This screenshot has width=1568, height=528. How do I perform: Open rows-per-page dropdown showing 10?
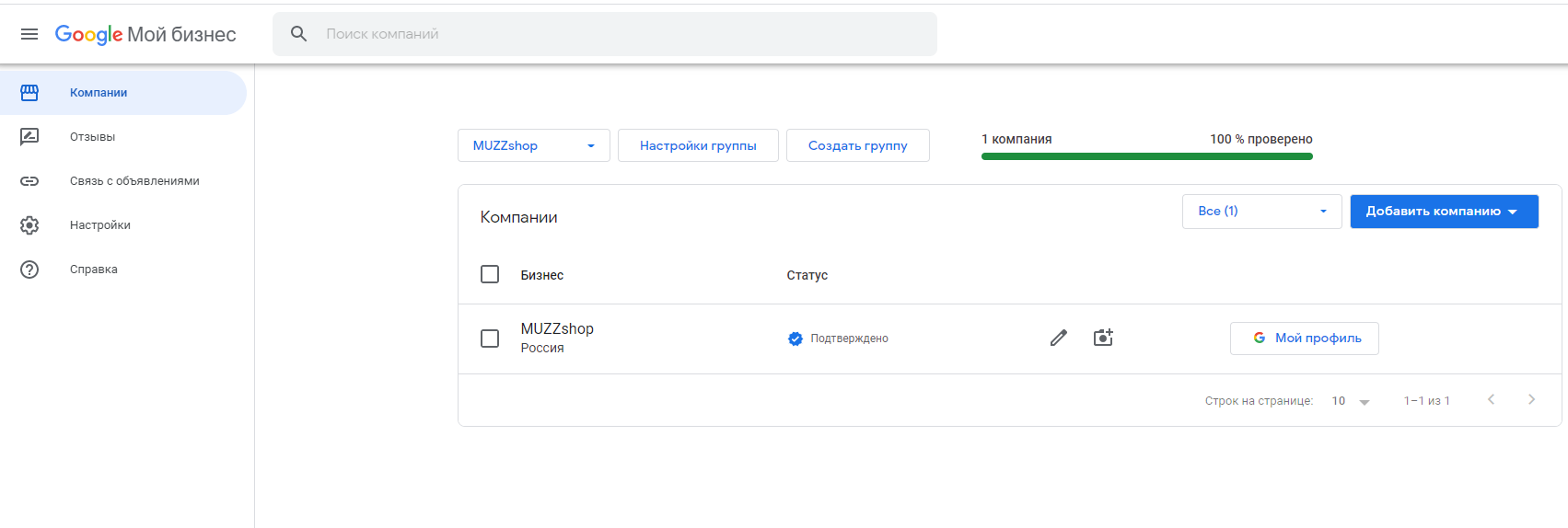point(1351,401)
